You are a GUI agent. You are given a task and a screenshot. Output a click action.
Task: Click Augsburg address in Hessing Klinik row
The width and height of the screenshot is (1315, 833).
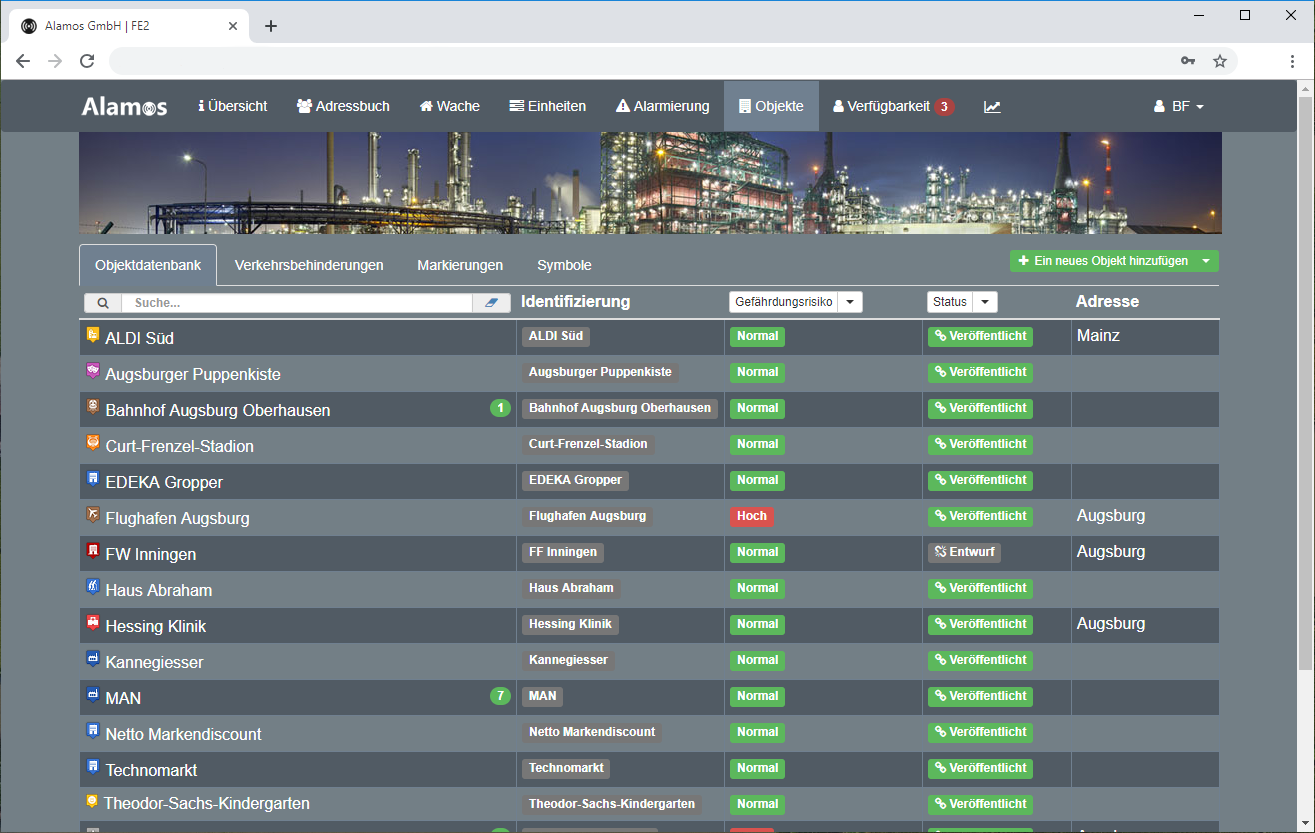(1111, 624)
